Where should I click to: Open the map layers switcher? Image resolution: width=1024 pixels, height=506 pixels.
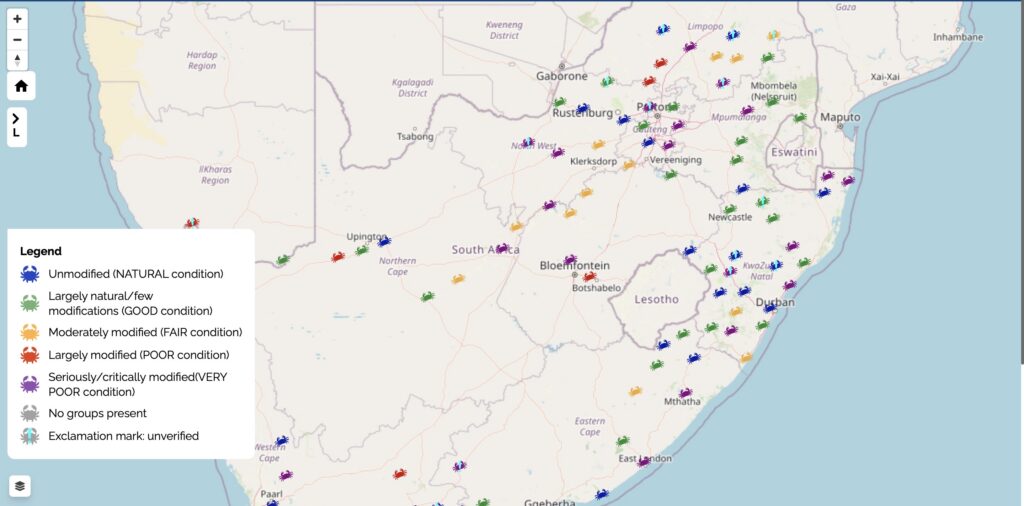click(20, 486)
